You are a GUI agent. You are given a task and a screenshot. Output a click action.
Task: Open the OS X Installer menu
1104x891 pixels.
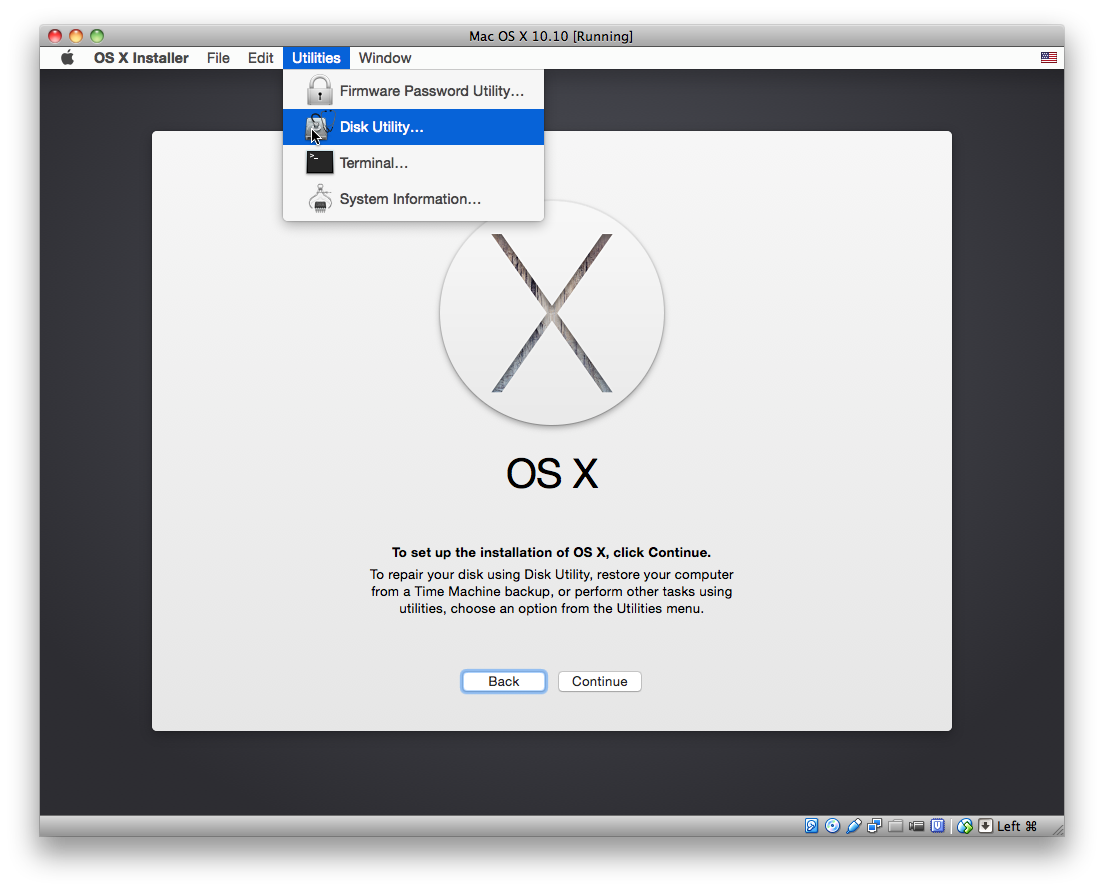coord(141,58)
